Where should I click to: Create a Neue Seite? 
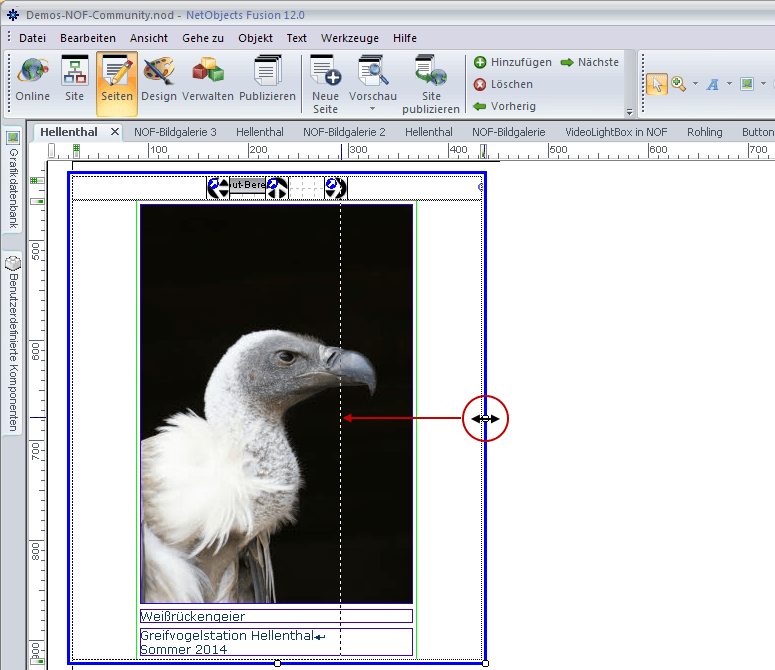[x=325, y=80]
